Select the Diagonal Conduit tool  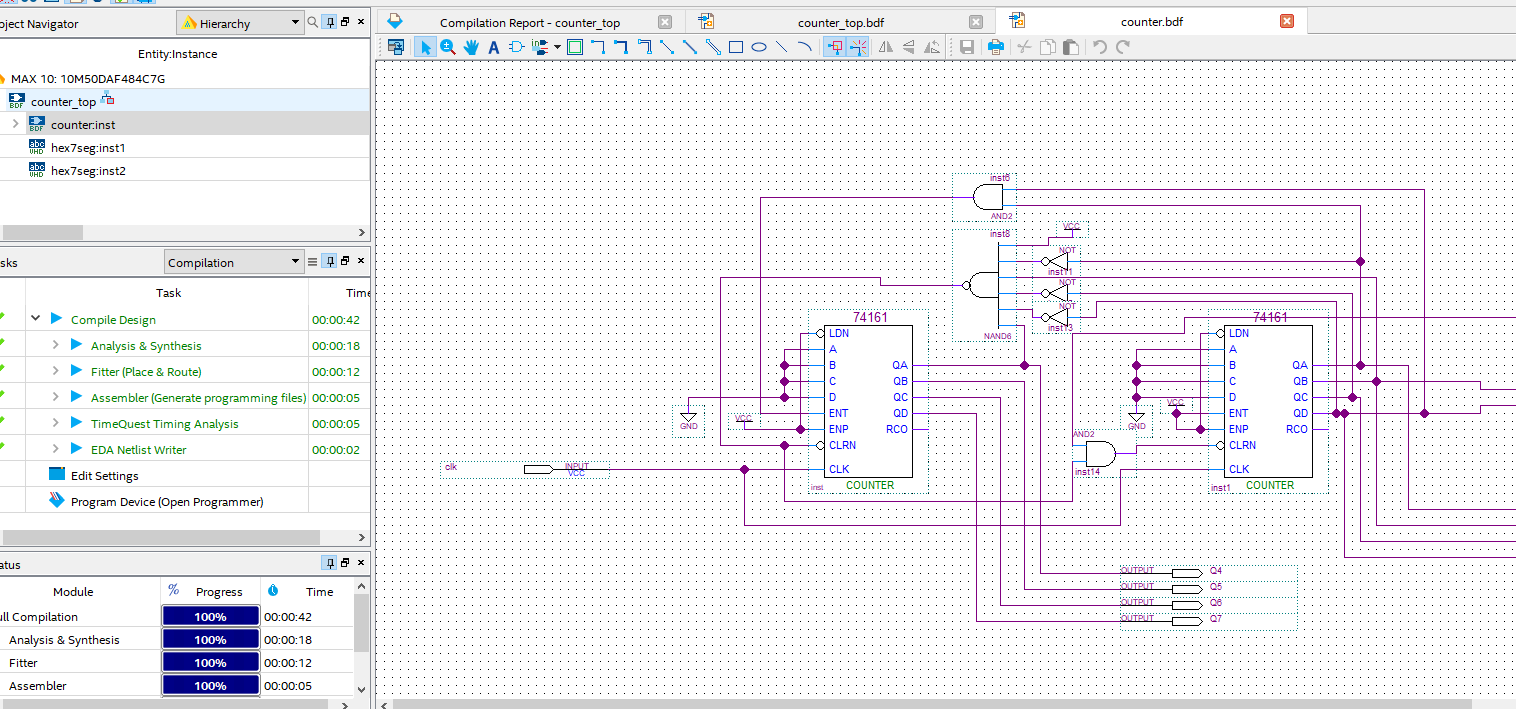pos(713,47)
